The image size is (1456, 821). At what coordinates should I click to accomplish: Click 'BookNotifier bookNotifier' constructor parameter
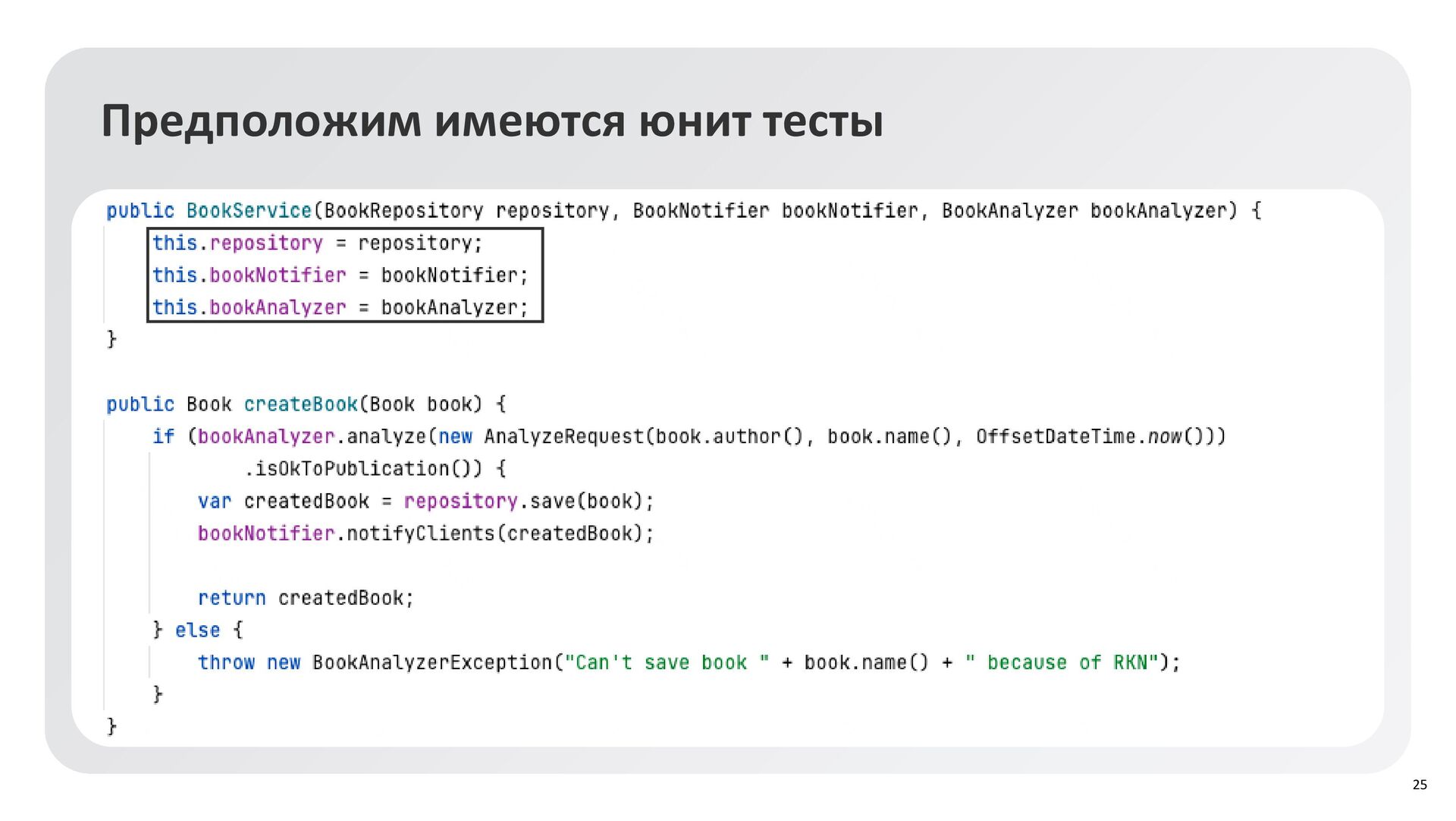click(x=775, y=210)
